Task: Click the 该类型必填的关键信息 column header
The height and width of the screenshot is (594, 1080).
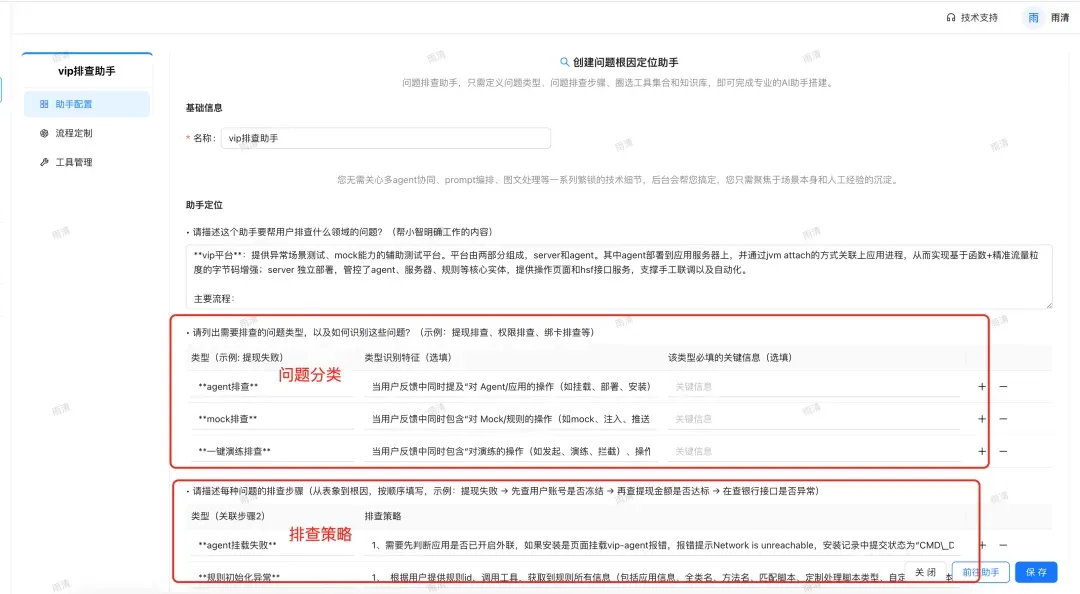Action: click(730, 358)
